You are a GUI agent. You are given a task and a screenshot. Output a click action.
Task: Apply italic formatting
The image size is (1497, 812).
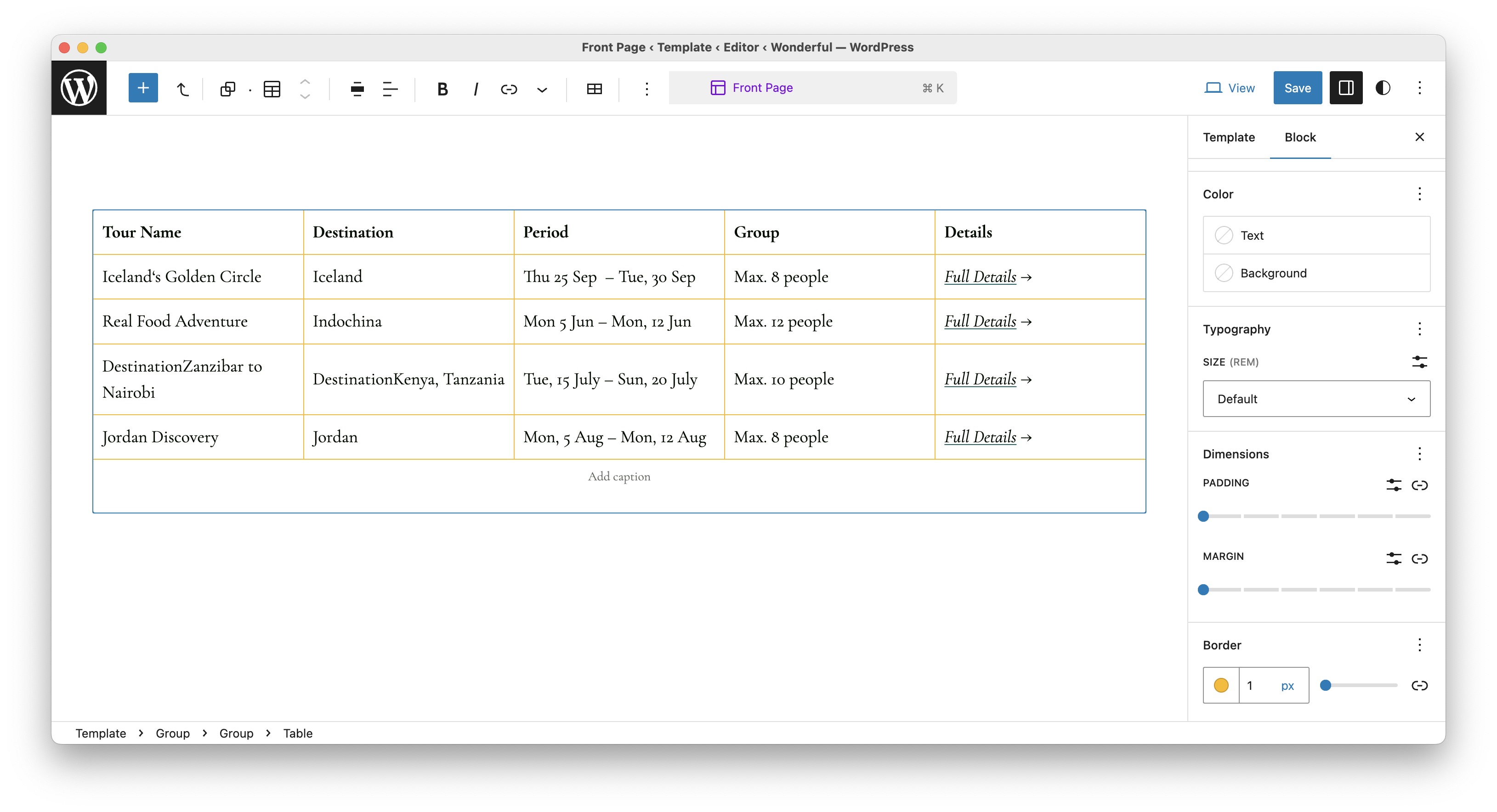[x=476, y=89]
